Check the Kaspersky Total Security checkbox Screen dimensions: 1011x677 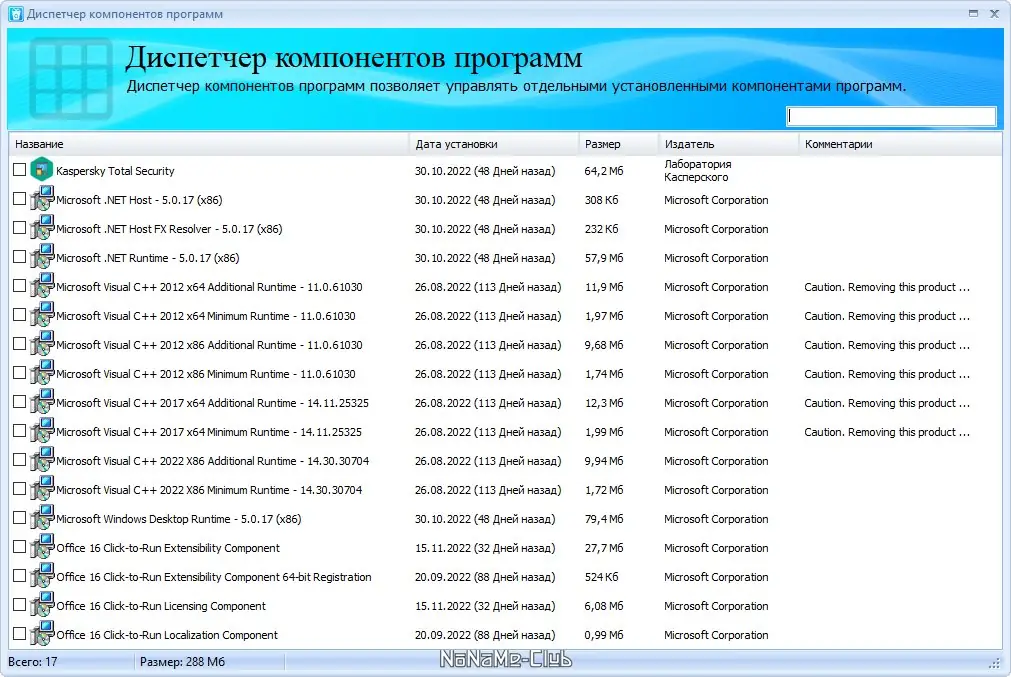(19, 170)
